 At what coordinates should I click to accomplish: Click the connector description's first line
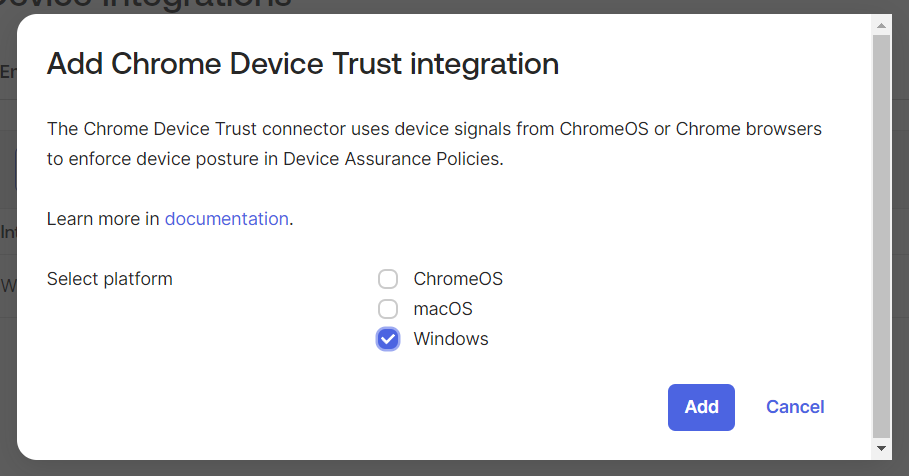coord(434,129)
